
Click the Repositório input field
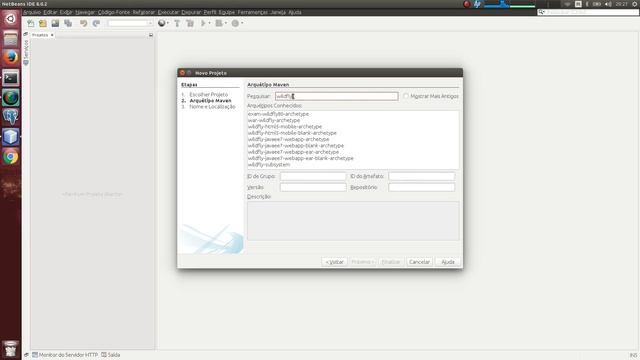pyautogui.click(x=422, y=187)
